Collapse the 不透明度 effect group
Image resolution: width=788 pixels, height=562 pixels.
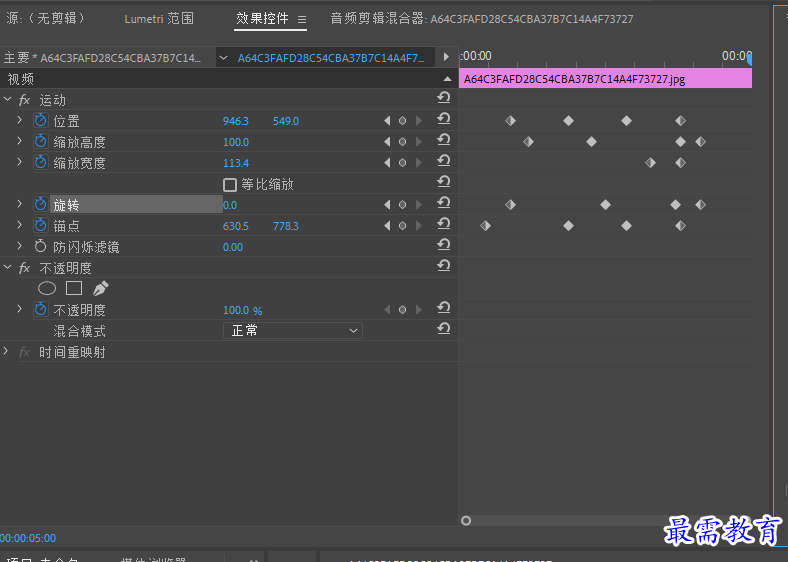(8, 267)
